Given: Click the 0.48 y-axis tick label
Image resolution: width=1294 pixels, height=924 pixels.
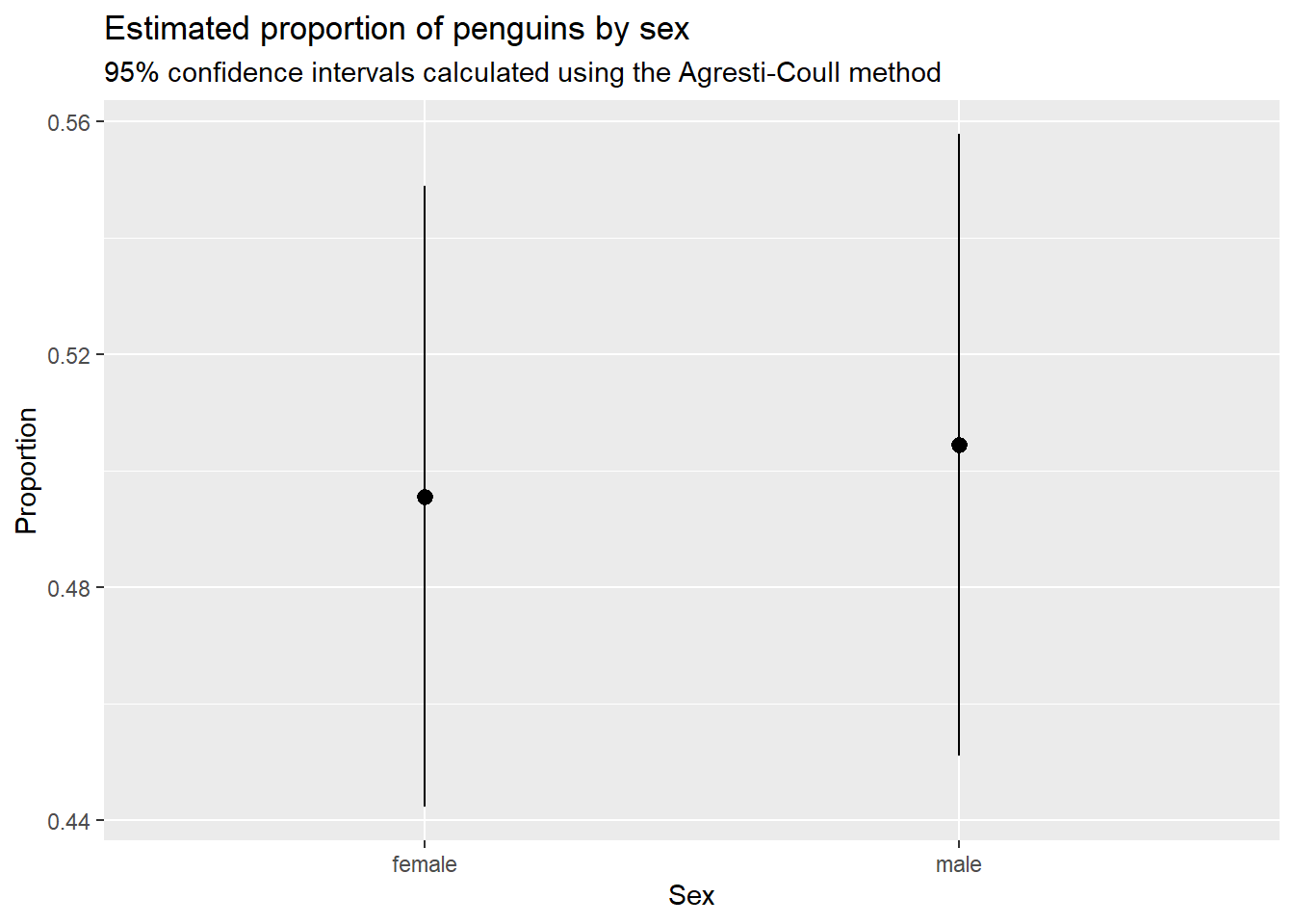Looking at the screenshot, I should (x=68, y=588).
